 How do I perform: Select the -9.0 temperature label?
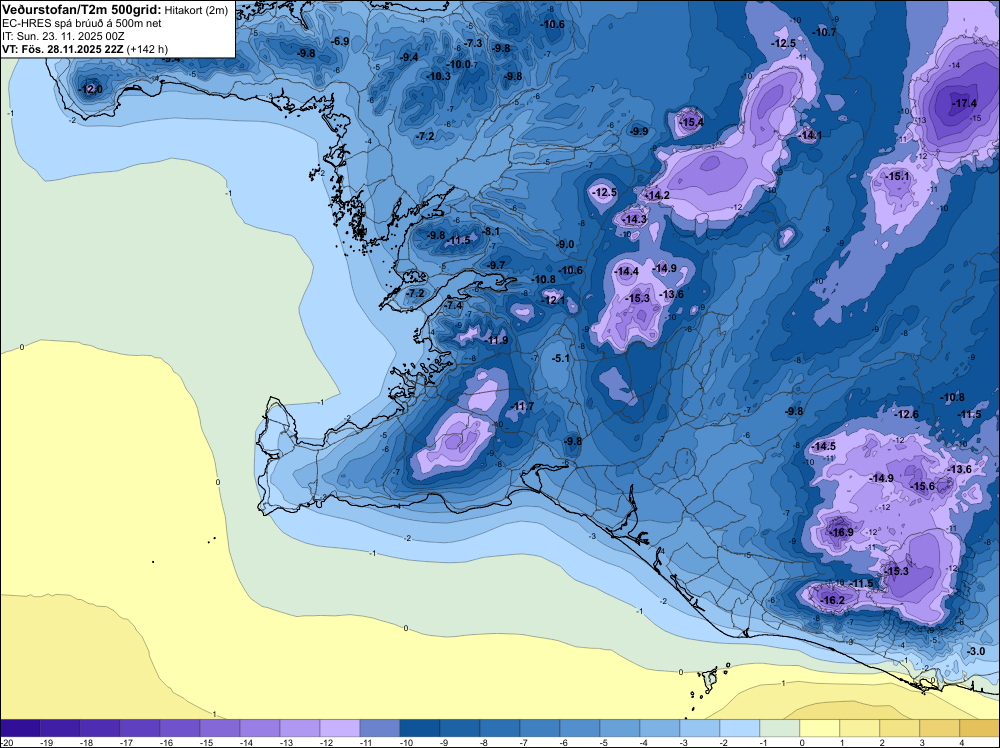[565, 244]
